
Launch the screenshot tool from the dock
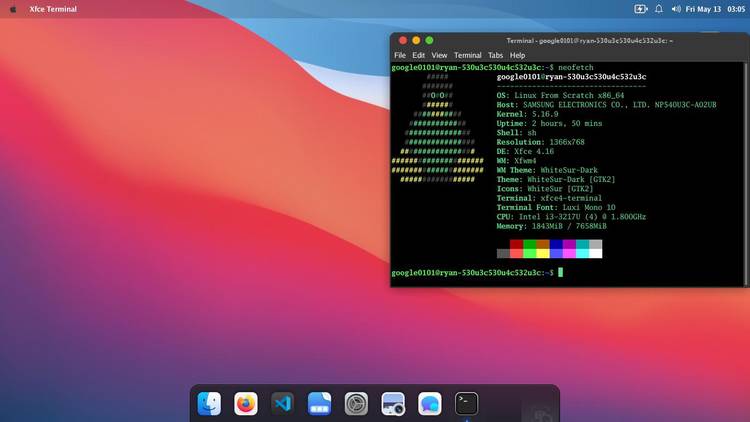[x=393, y=403]
